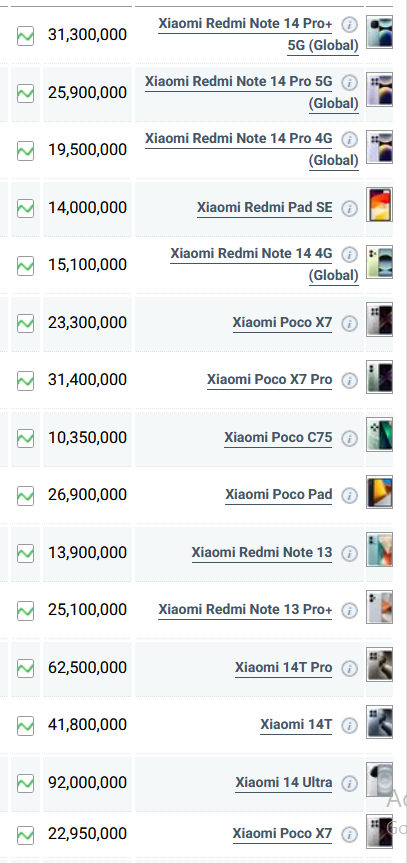Open Xiaomi Redmi Note 14 4G (Global) link
The height and width of the screenshot is (863, 407).
click(x=264, y=264)
